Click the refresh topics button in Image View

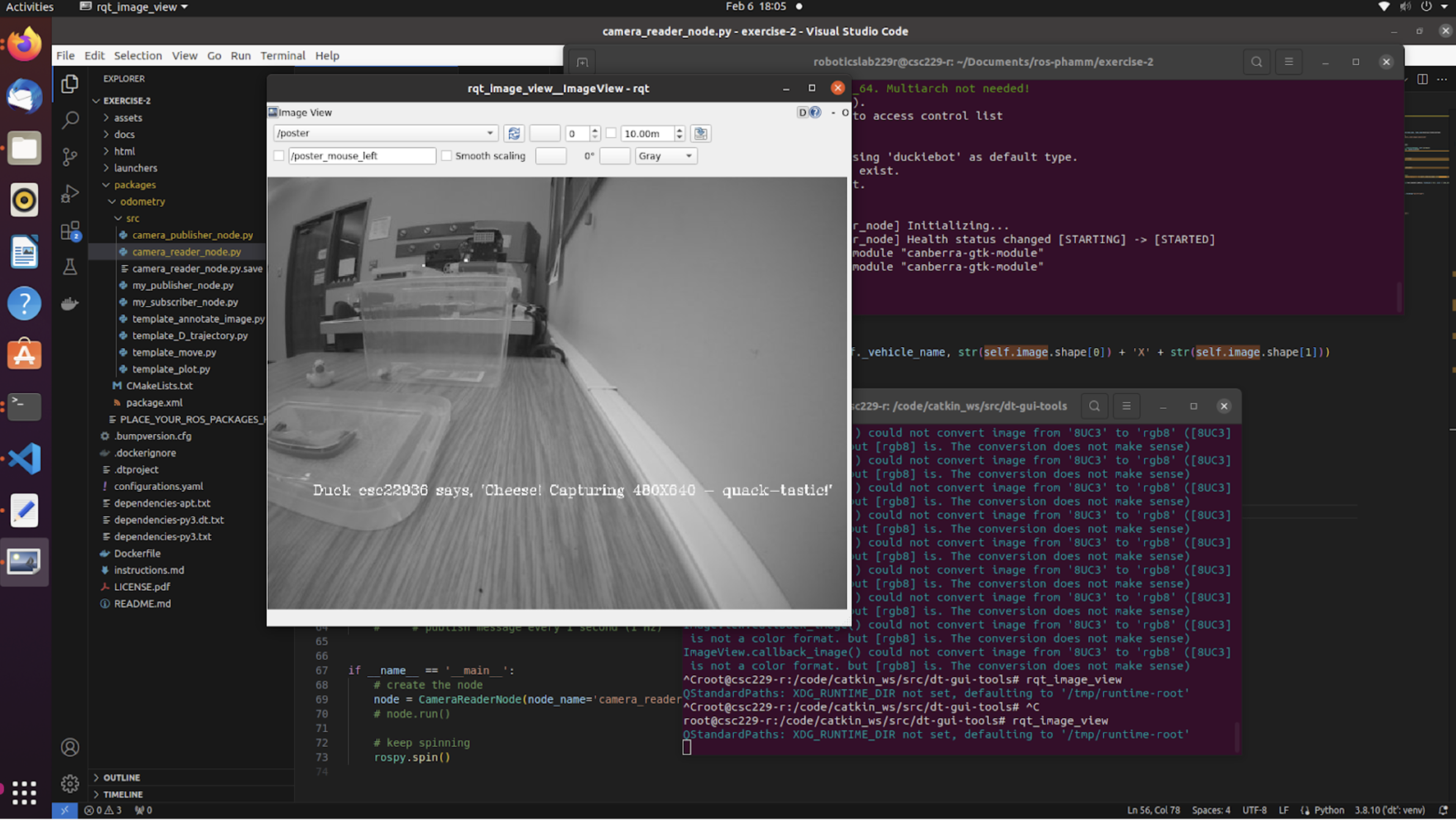coord(514,133)
